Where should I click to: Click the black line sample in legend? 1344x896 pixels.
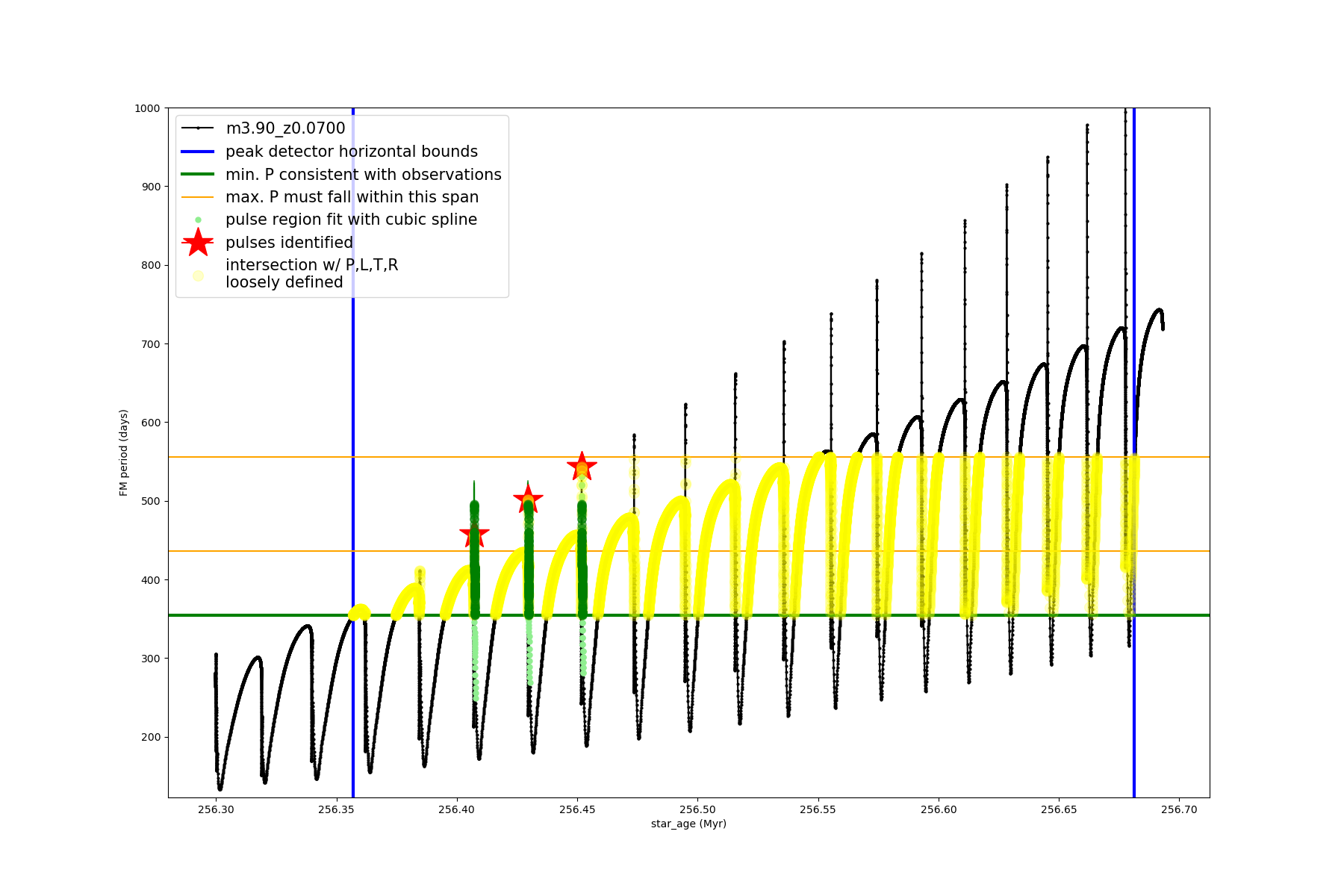[198, 128]
